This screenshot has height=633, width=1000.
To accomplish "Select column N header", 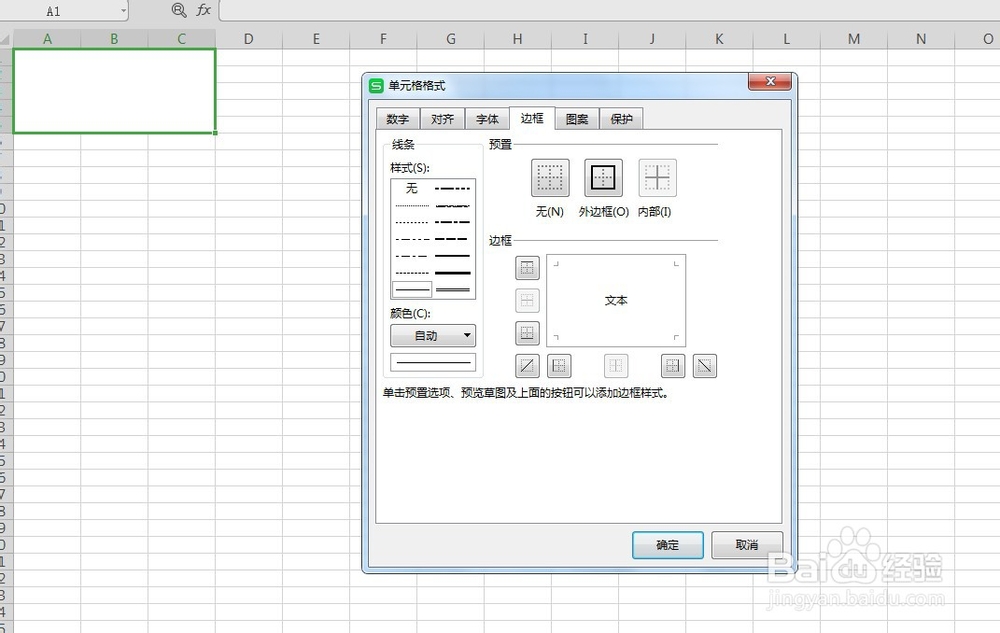I will click(x=921, y=39).
